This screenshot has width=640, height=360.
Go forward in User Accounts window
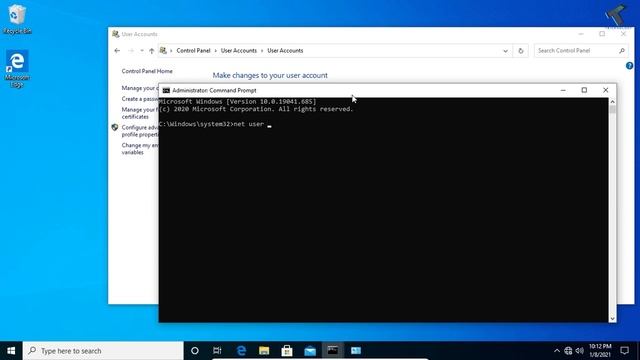point(131,51)
